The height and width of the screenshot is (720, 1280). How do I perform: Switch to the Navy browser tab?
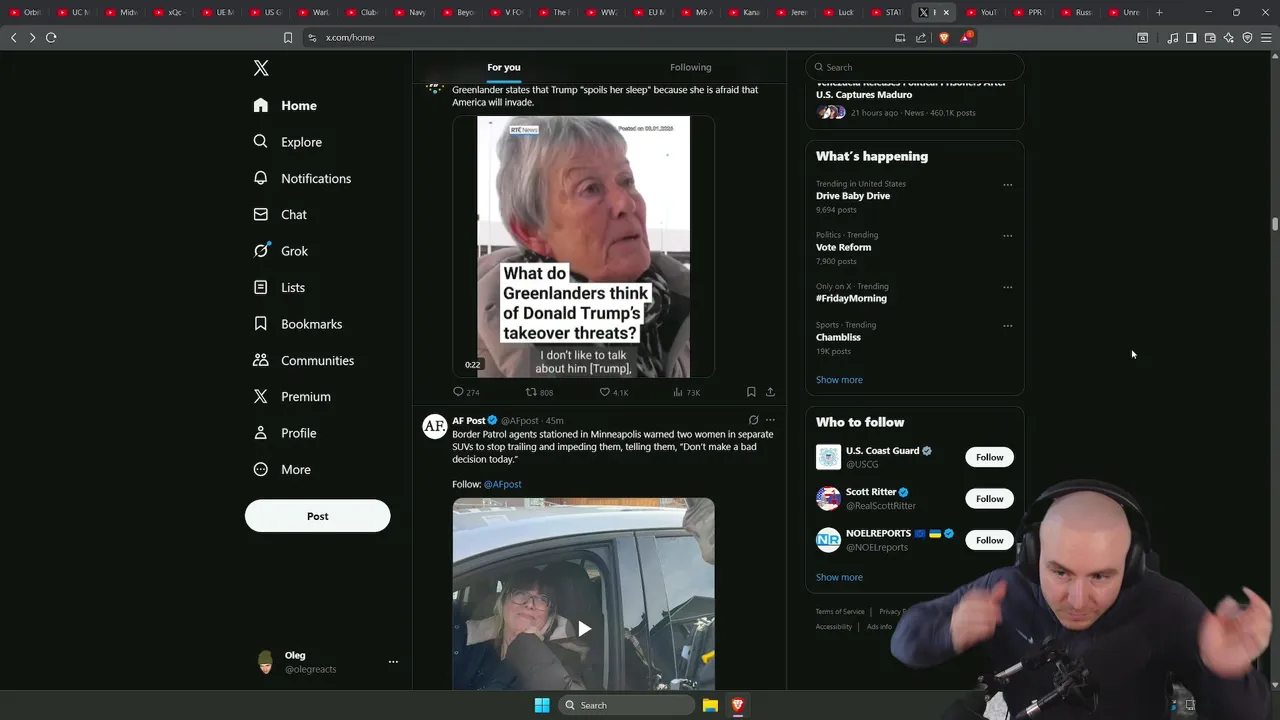410,12
